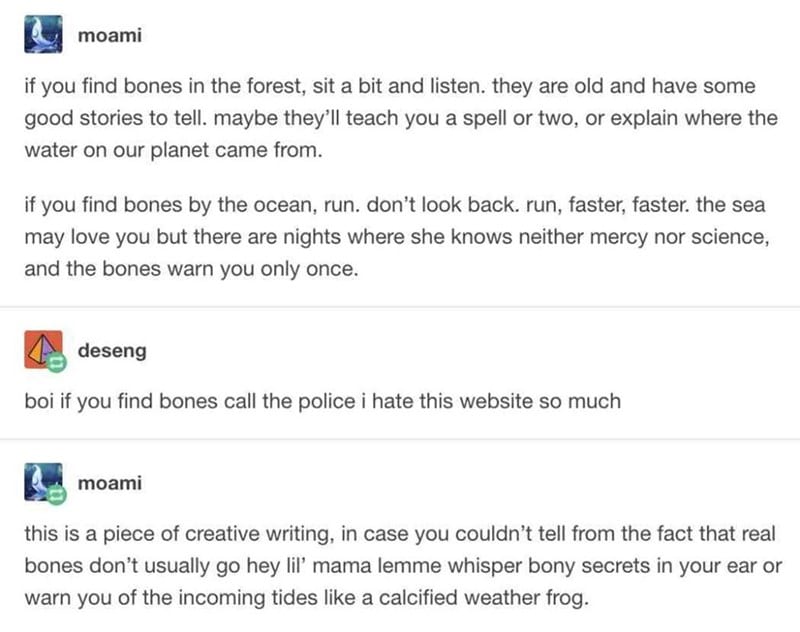
Task: Select the line 'water on our planet came from.'
Action: (x=173, y=150)
